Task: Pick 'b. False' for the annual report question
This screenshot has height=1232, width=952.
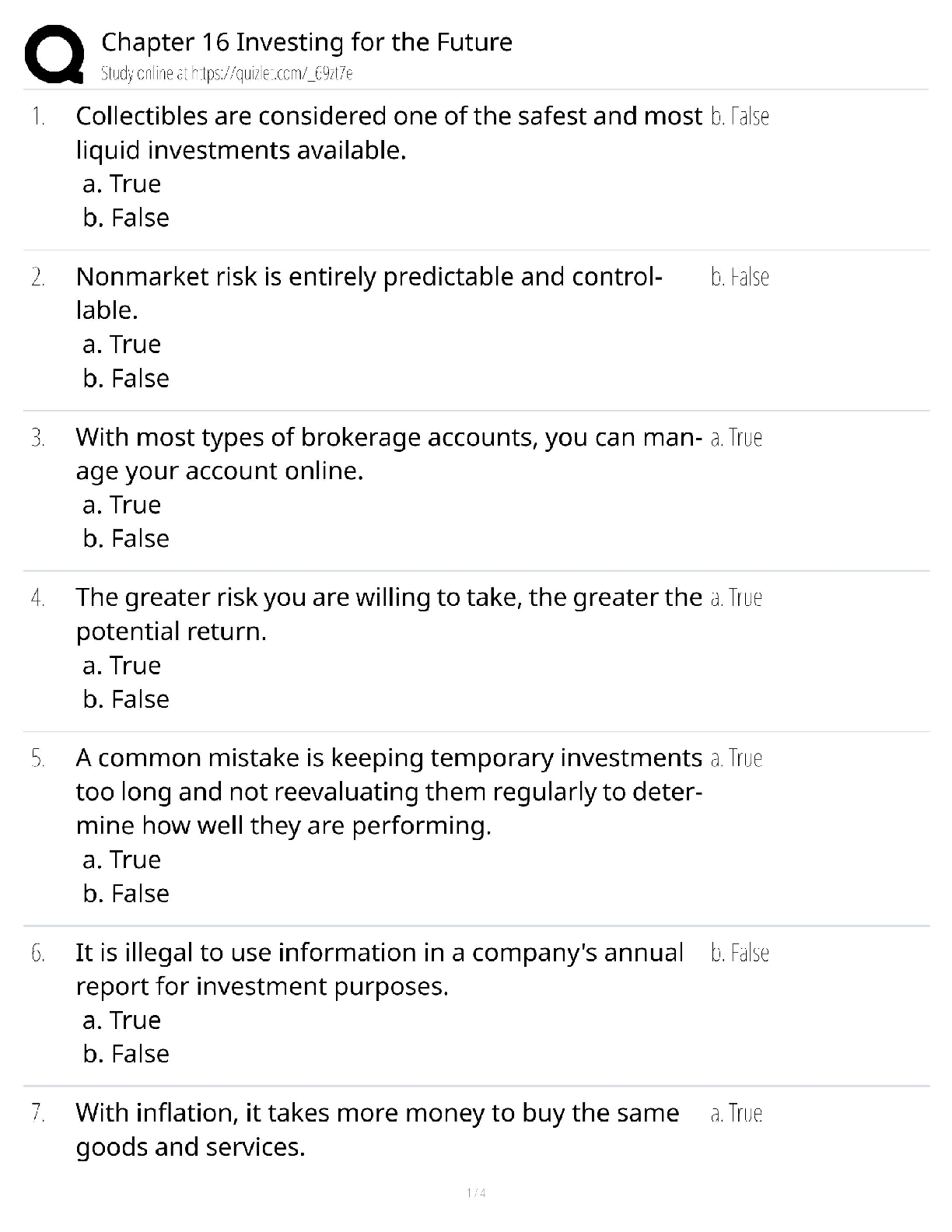Action: [126, 1054]
